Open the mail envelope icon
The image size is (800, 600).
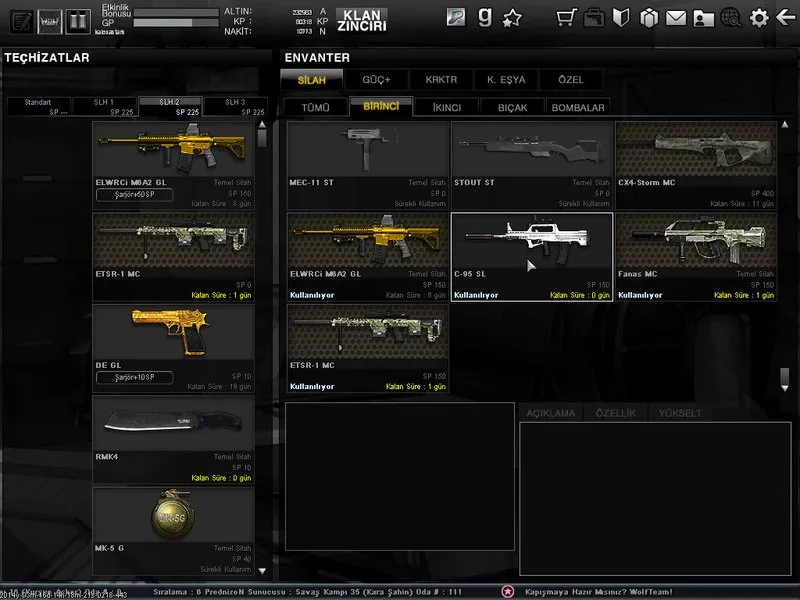click(676, 18)
